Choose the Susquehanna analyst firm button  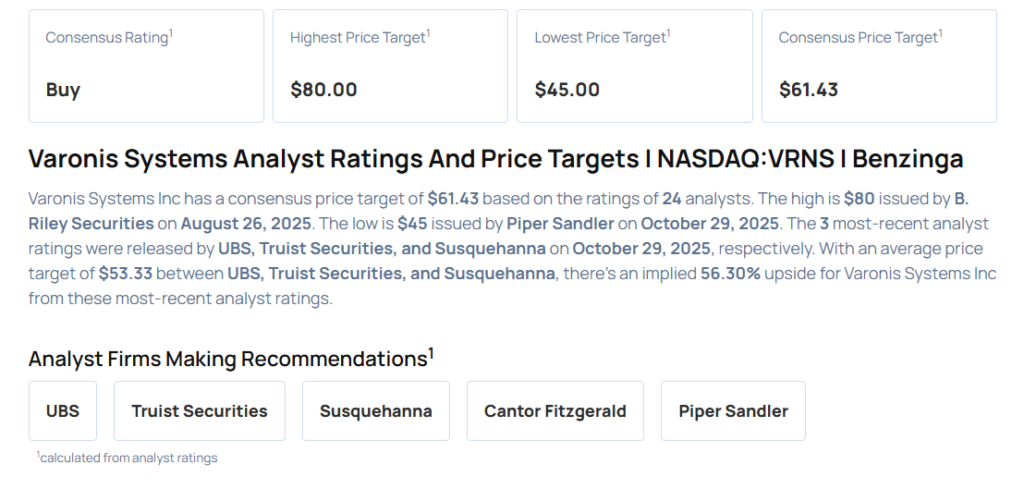pos(376,411)
